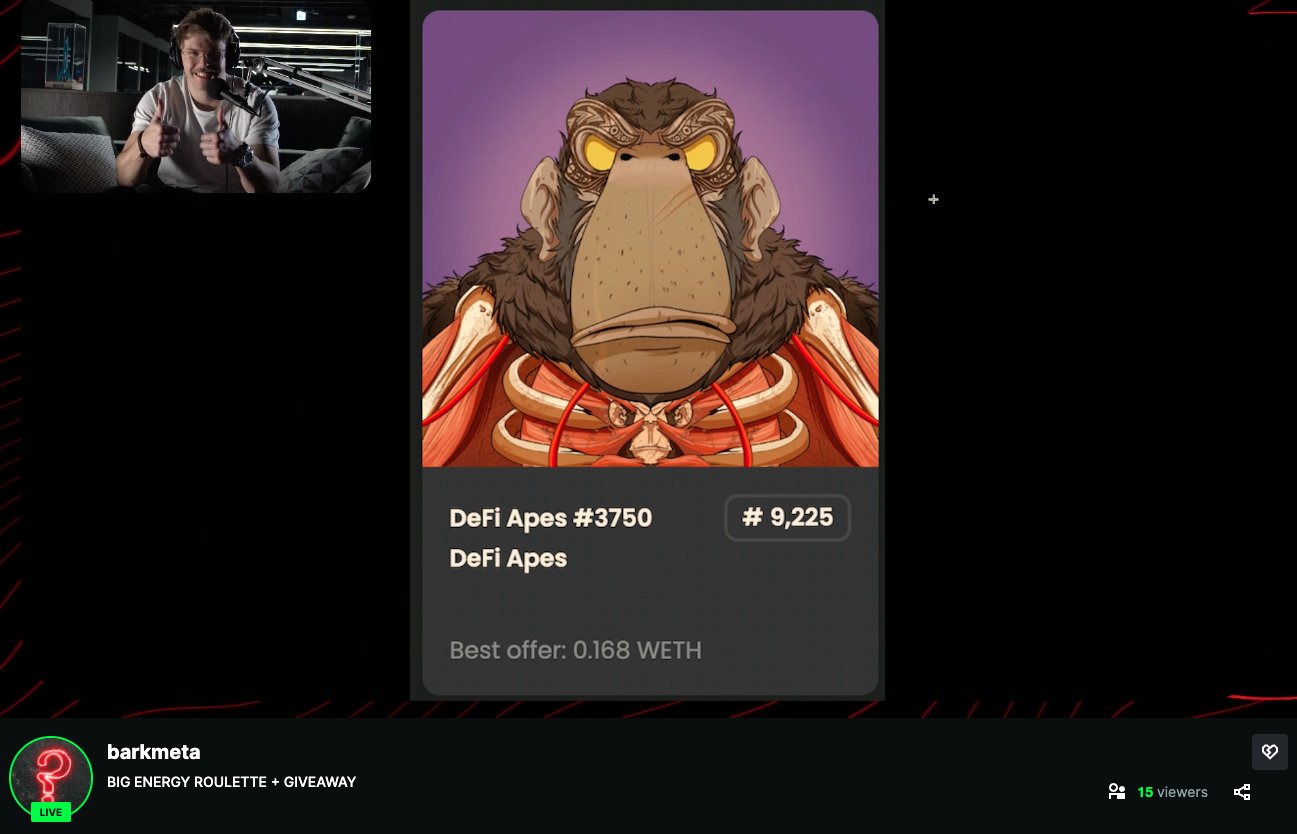Click the ape's yellow glowing eyes
Screen dimensions: 1297x834
tap(650, 153)
